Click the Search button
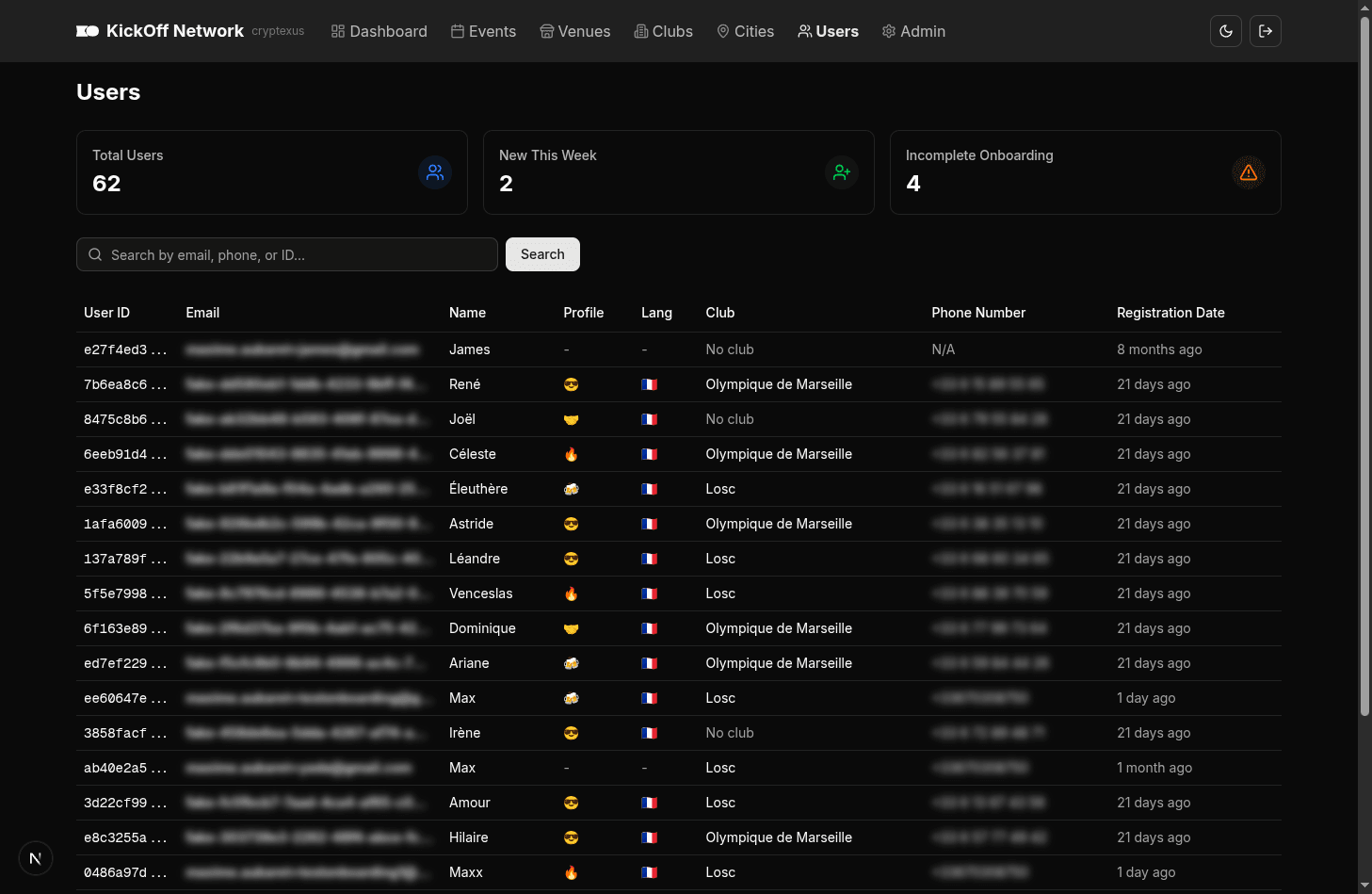The image size is (1372, 894). [542, 254]
